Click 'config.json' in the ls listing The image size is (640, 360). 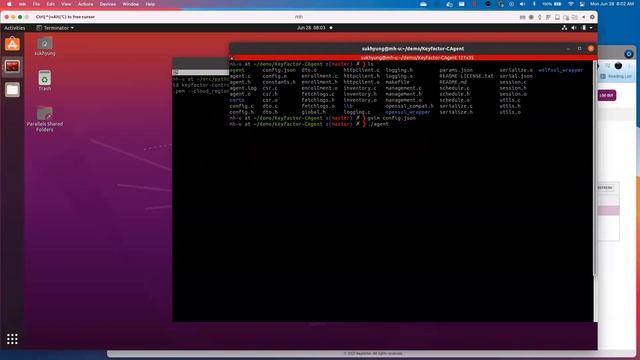coord(279,70)
